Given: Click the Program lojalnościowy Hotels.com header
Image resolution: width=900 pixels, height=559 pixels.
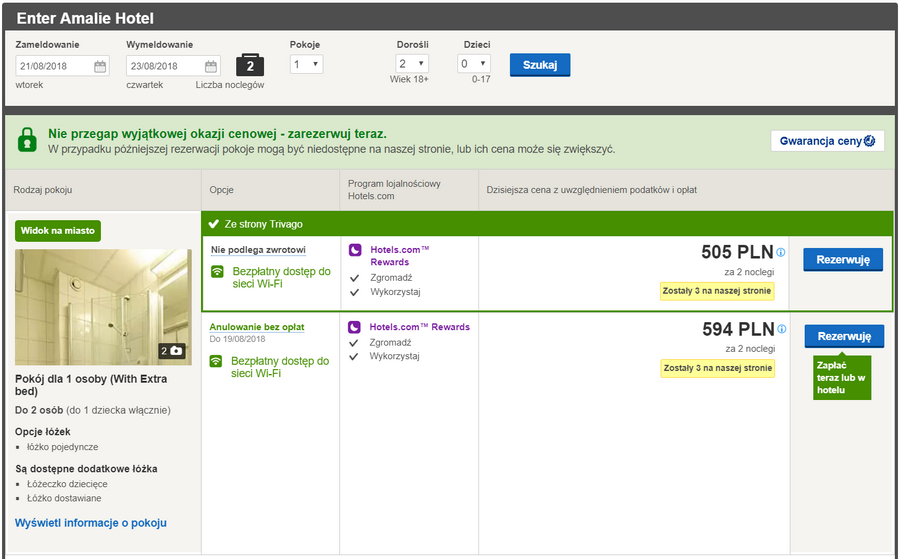Looking at the screenshot, I should click(394, 190).
